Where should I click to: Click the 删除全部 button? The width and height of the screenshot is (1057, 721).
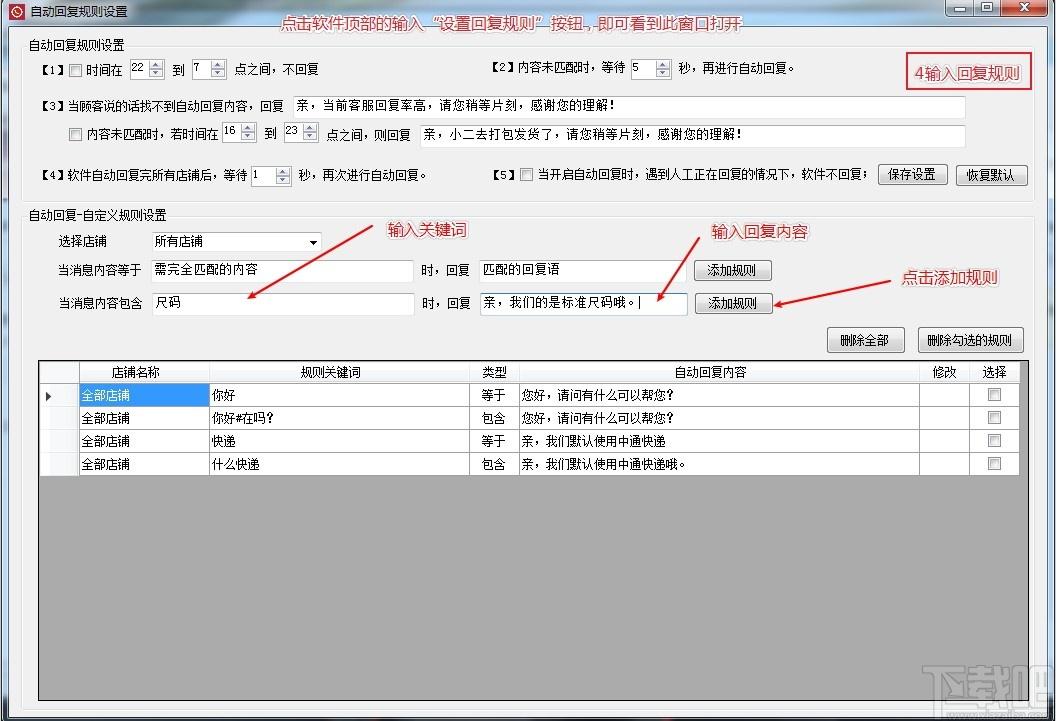pos(865,340)
